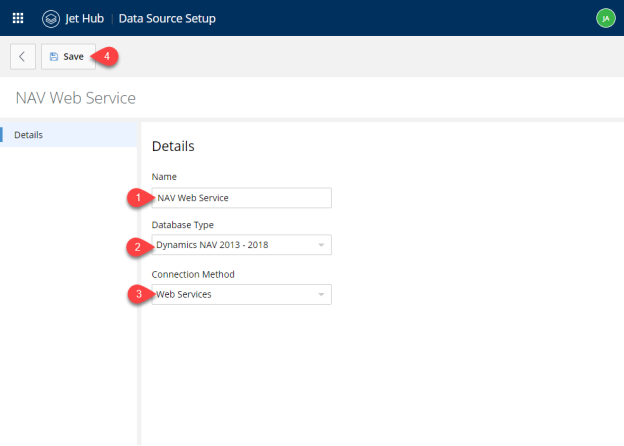
Task: Click the Connection Method dropdown arrow
Action: click(321, 295)
